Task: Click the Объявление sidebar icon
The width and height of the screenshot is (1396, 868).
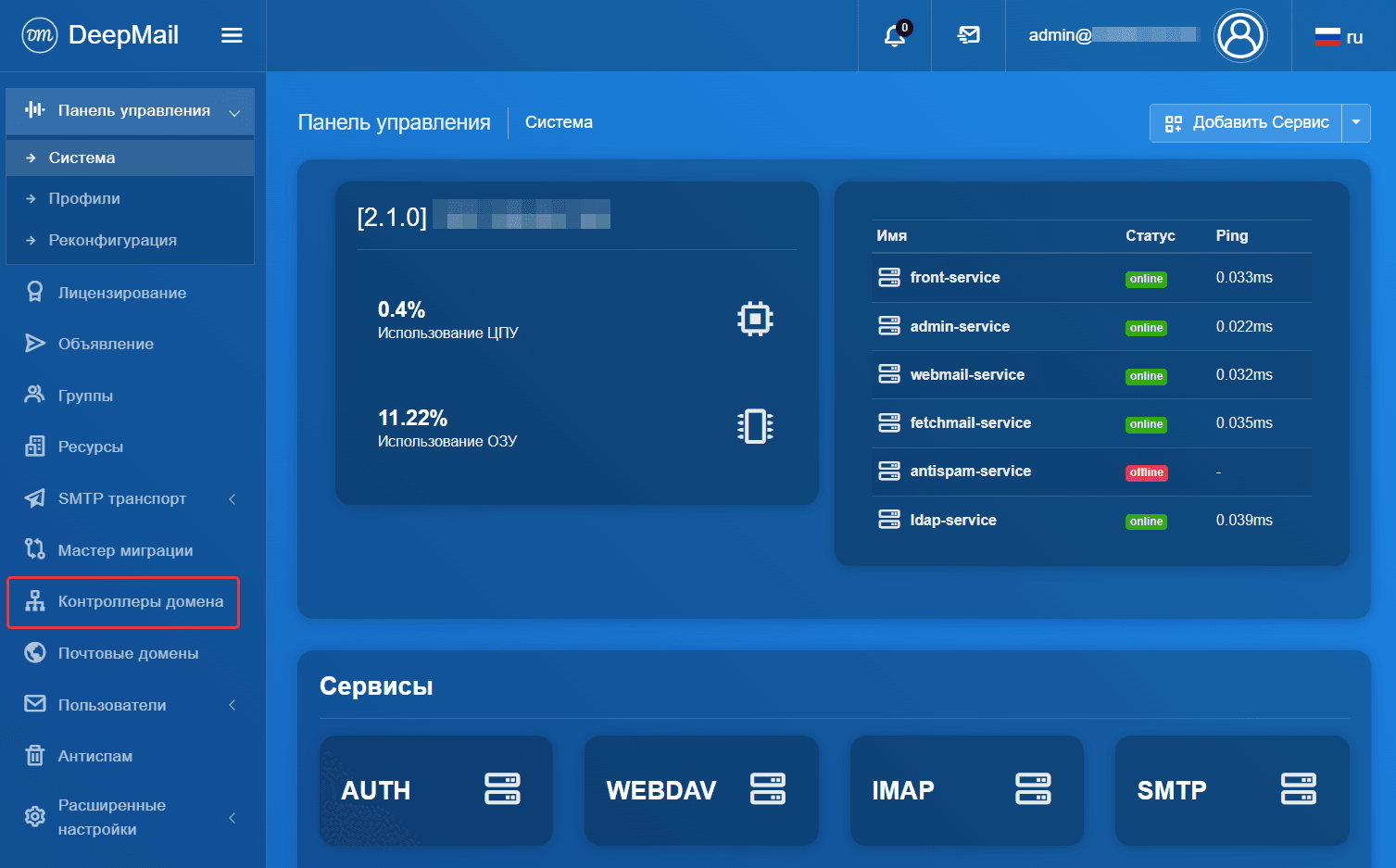Action: pyautogui.click(x=35, y=344)
